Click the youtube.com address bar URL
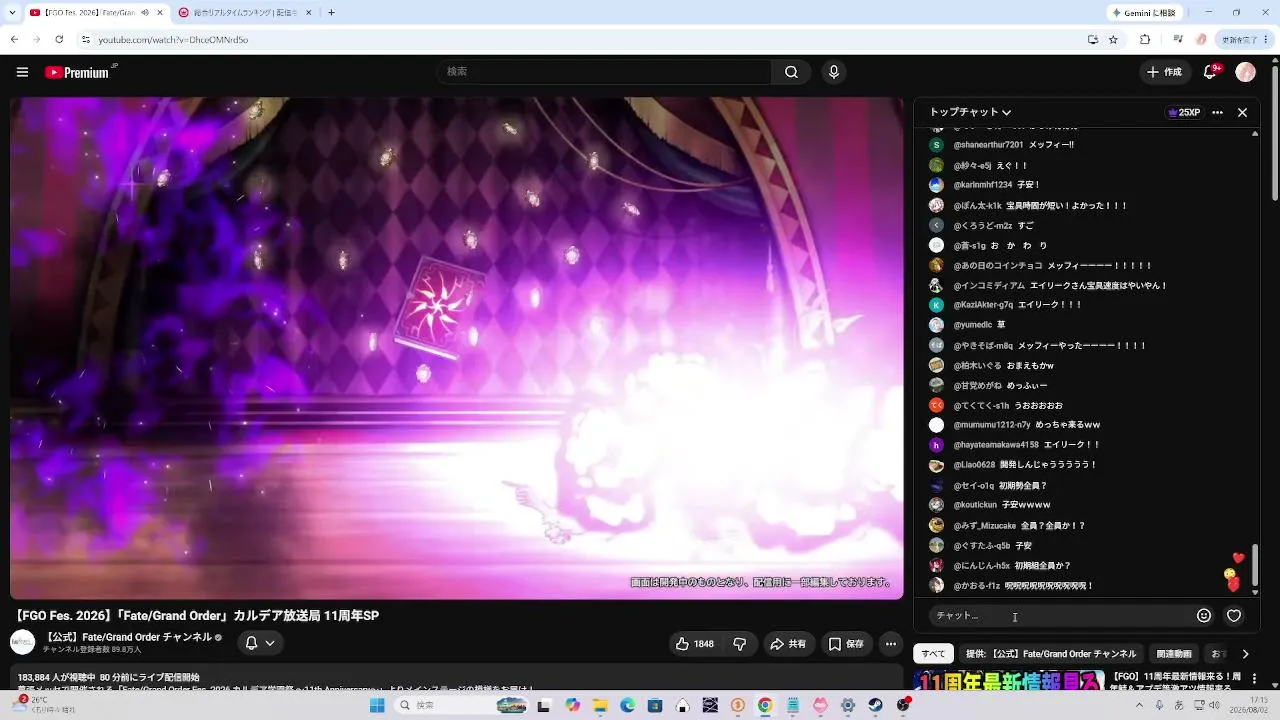 pos(173,40)
